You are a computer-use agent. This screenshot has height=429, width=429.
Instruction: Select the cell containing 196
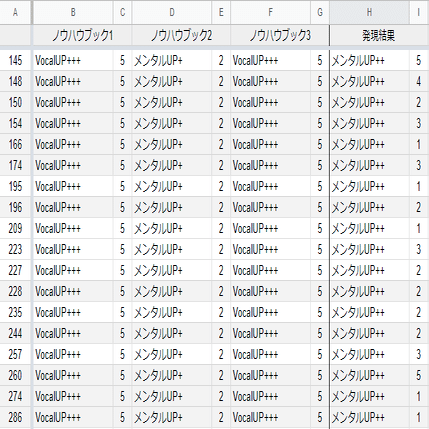15,207
